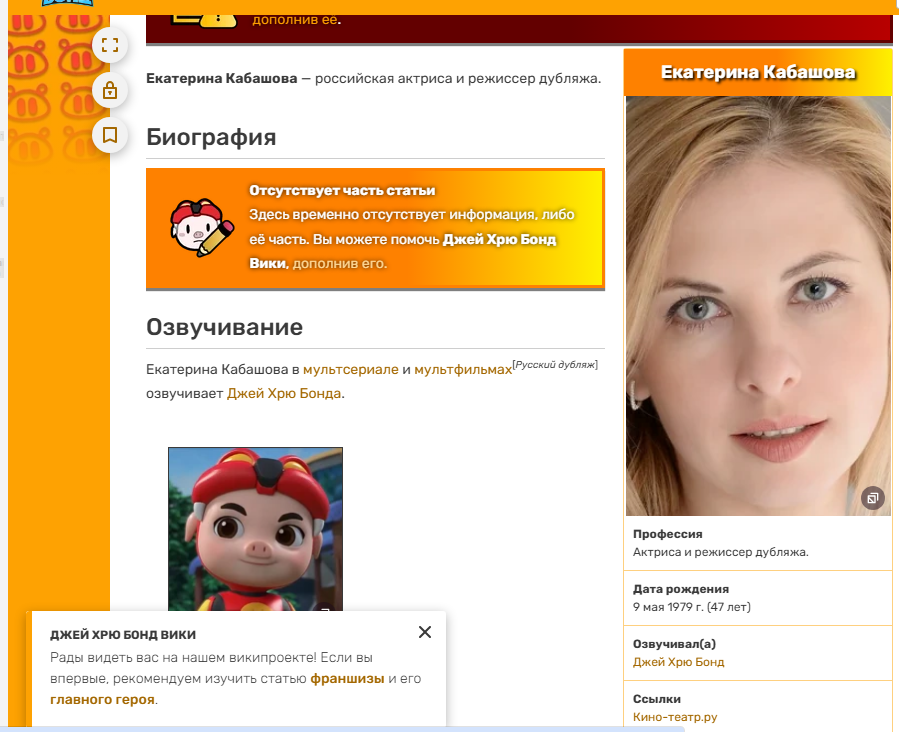The height and width of the screenshot is (732, 899).
Task: Click the wiki logo at top left
Action: point(68,3)
